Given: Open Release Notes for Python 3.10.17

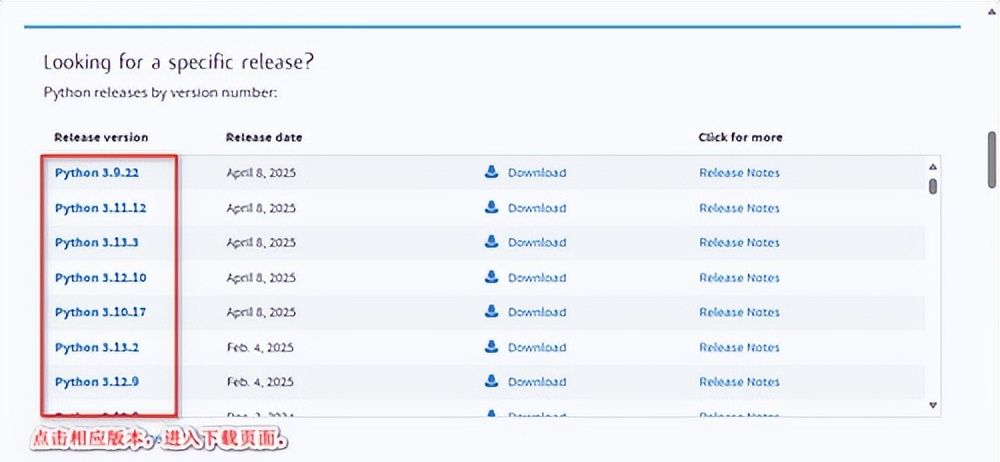Looking at the screenshot, I should click(739, 312).
